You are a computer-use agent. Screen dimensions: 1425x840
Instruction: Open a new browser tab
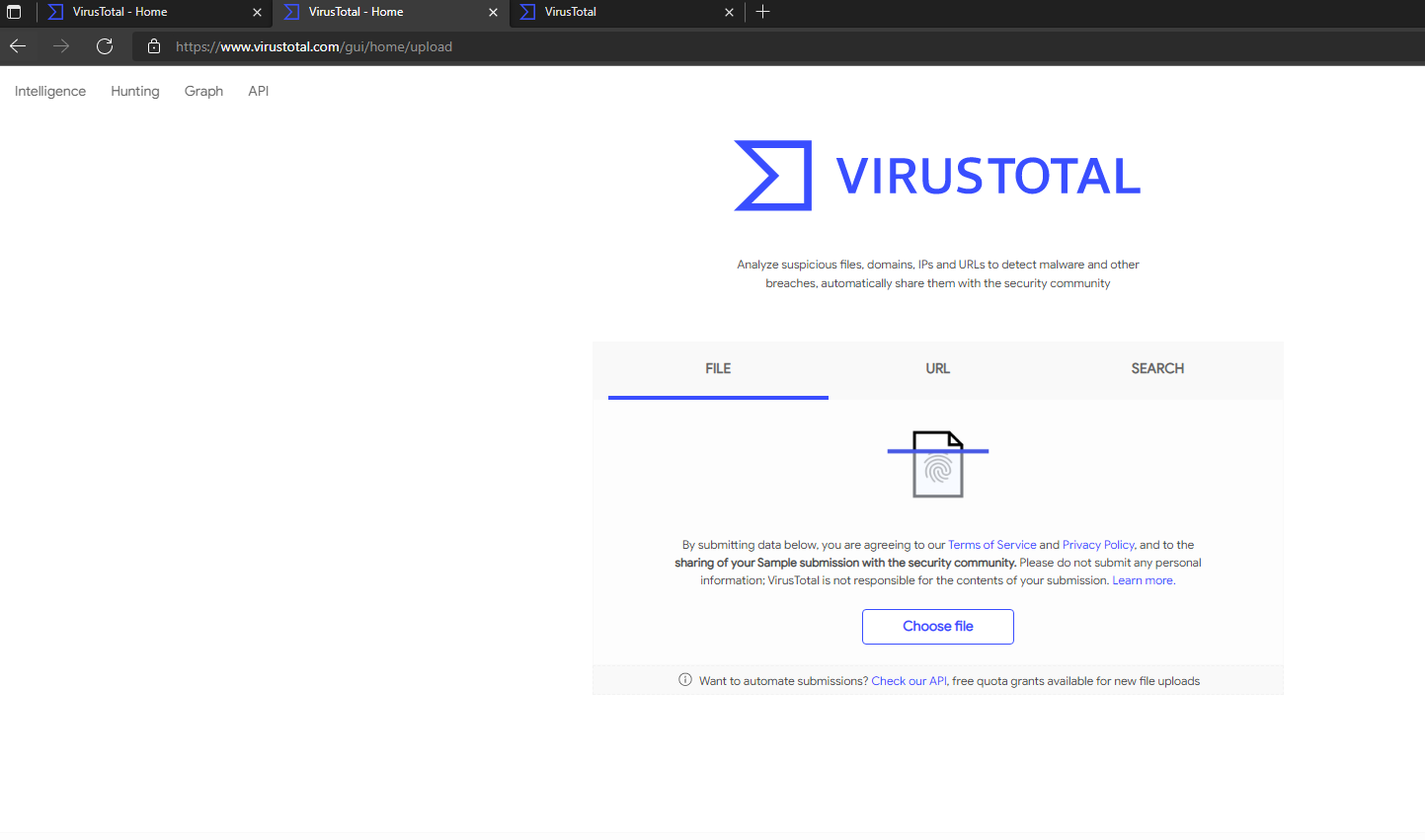click(762, 12)
